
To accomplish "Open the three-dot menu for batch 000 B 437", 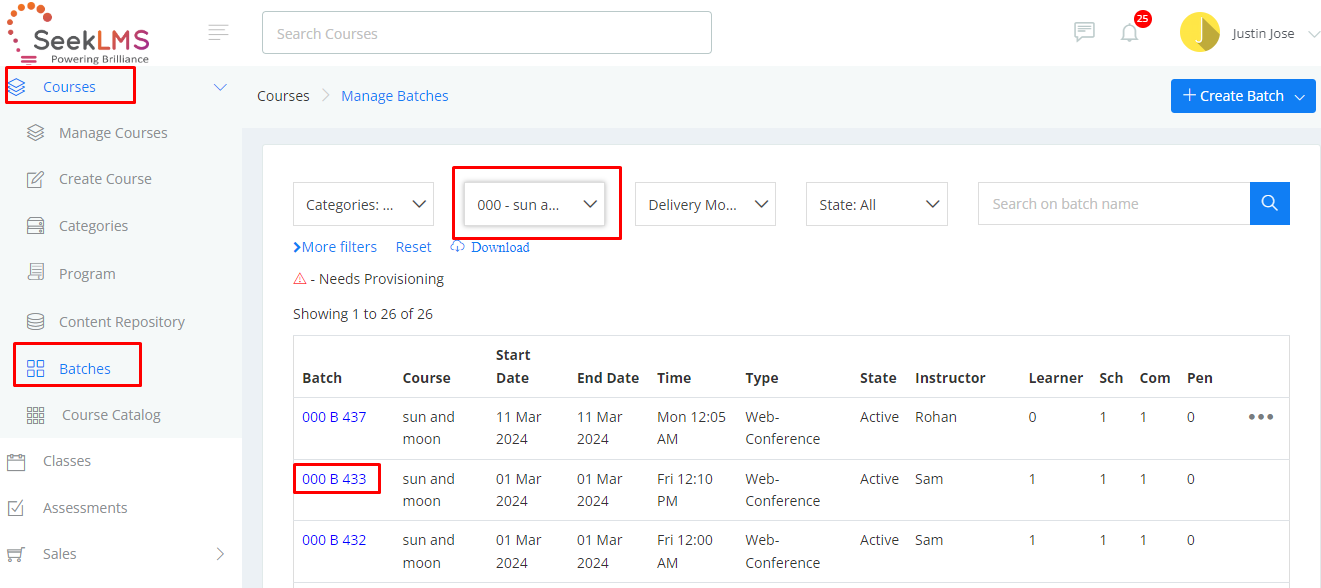I will 1261,417.
